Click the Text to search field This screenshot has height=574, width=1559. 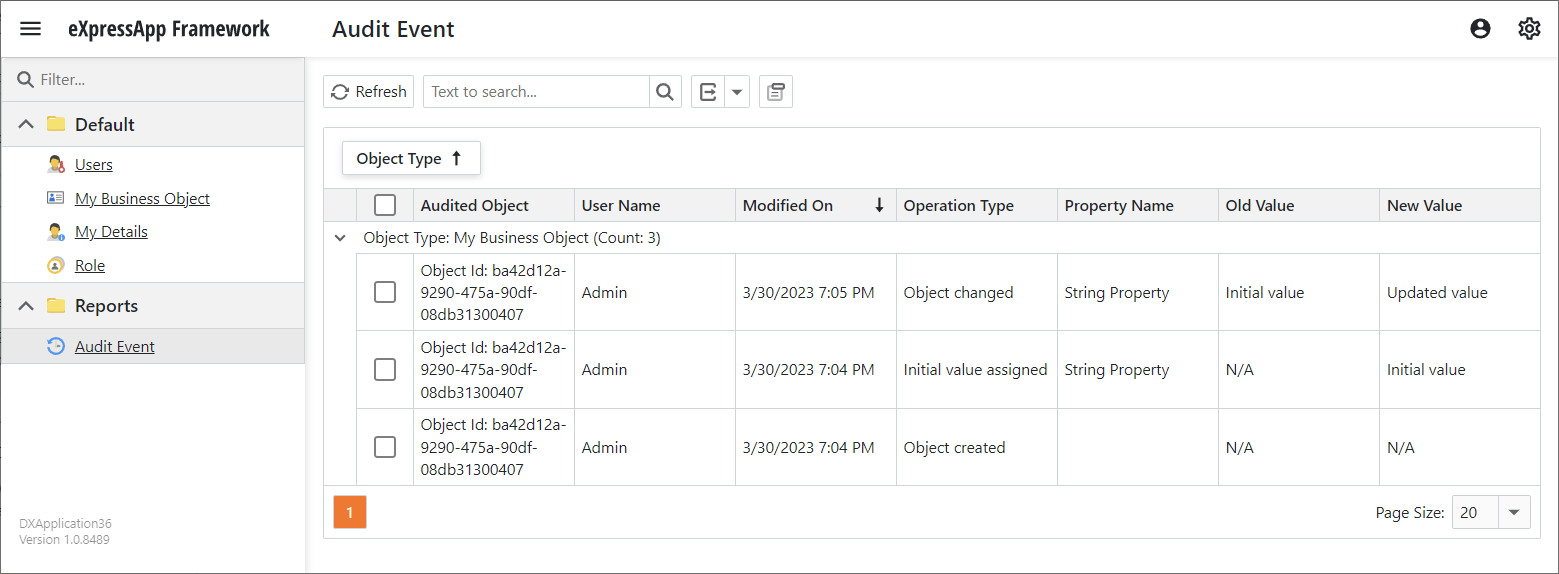[x=536, y=92]
